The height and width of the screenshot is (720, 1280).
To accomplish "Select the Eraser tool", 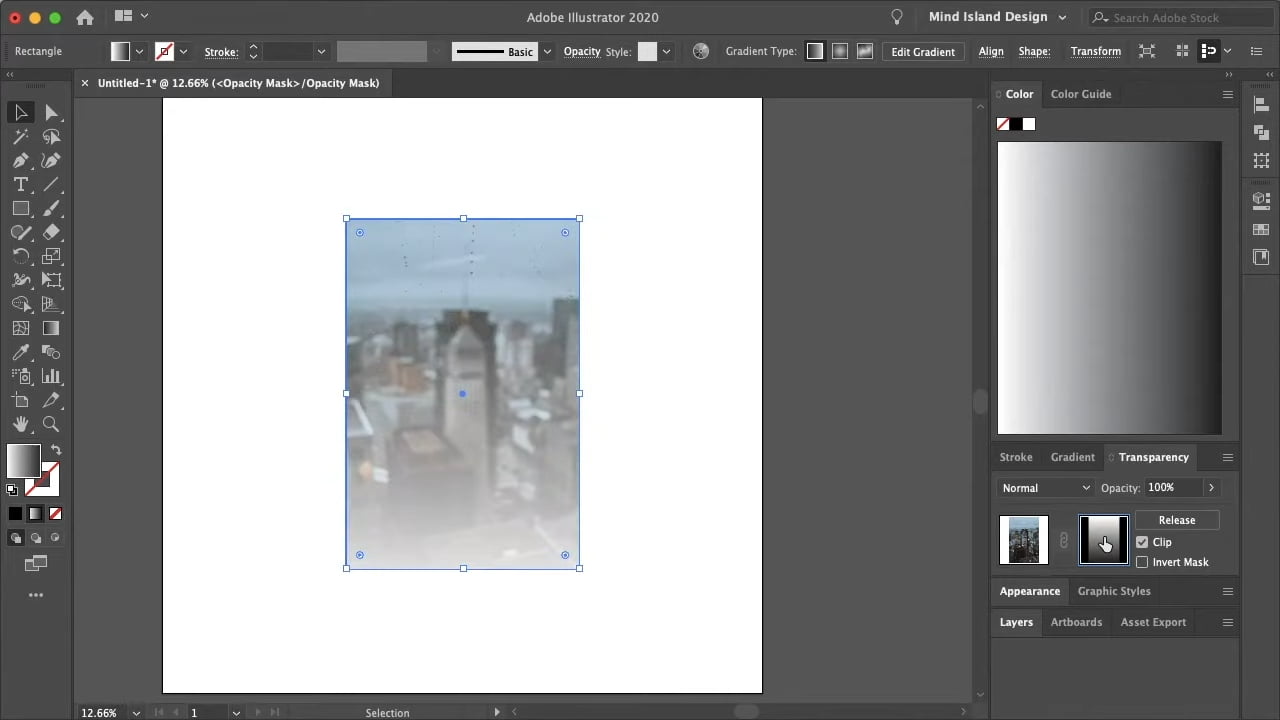I will click(51, 232).
